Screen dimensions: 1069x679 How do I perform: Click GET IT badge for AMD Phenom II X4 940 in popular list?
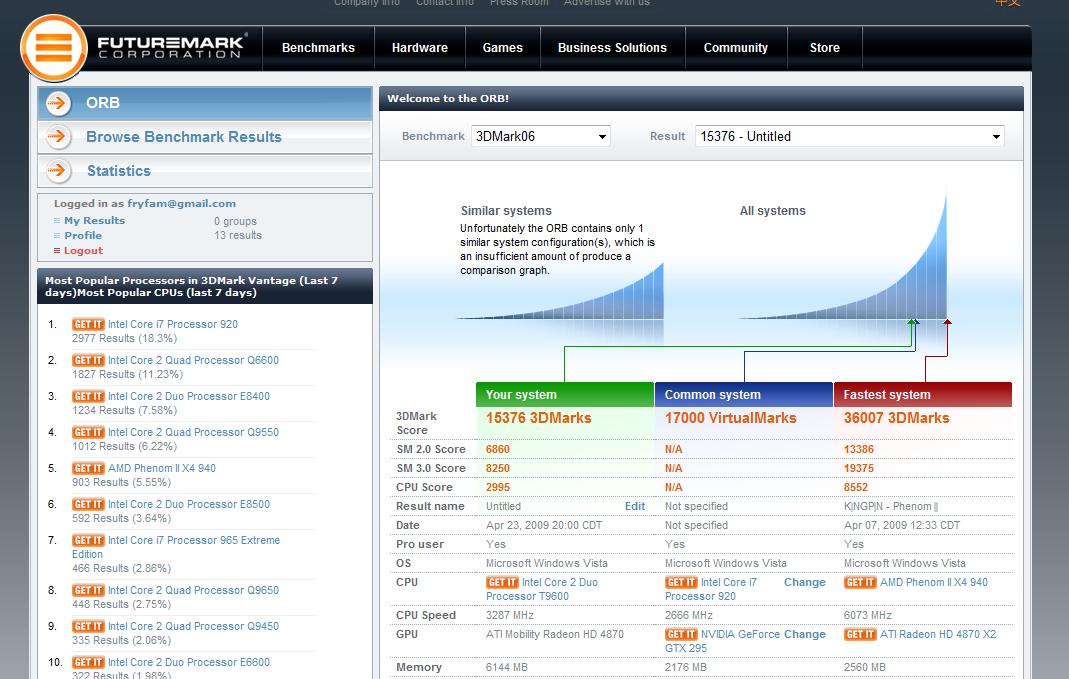pyautogui.click(x=88, y=469)
